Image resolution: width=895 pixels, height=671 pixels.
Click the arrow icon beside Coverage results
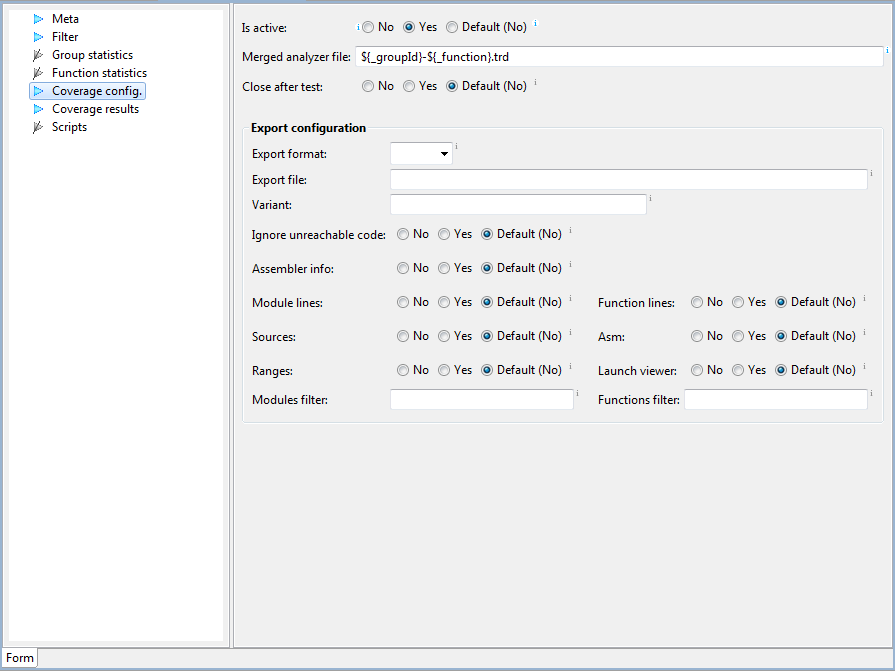38,109
